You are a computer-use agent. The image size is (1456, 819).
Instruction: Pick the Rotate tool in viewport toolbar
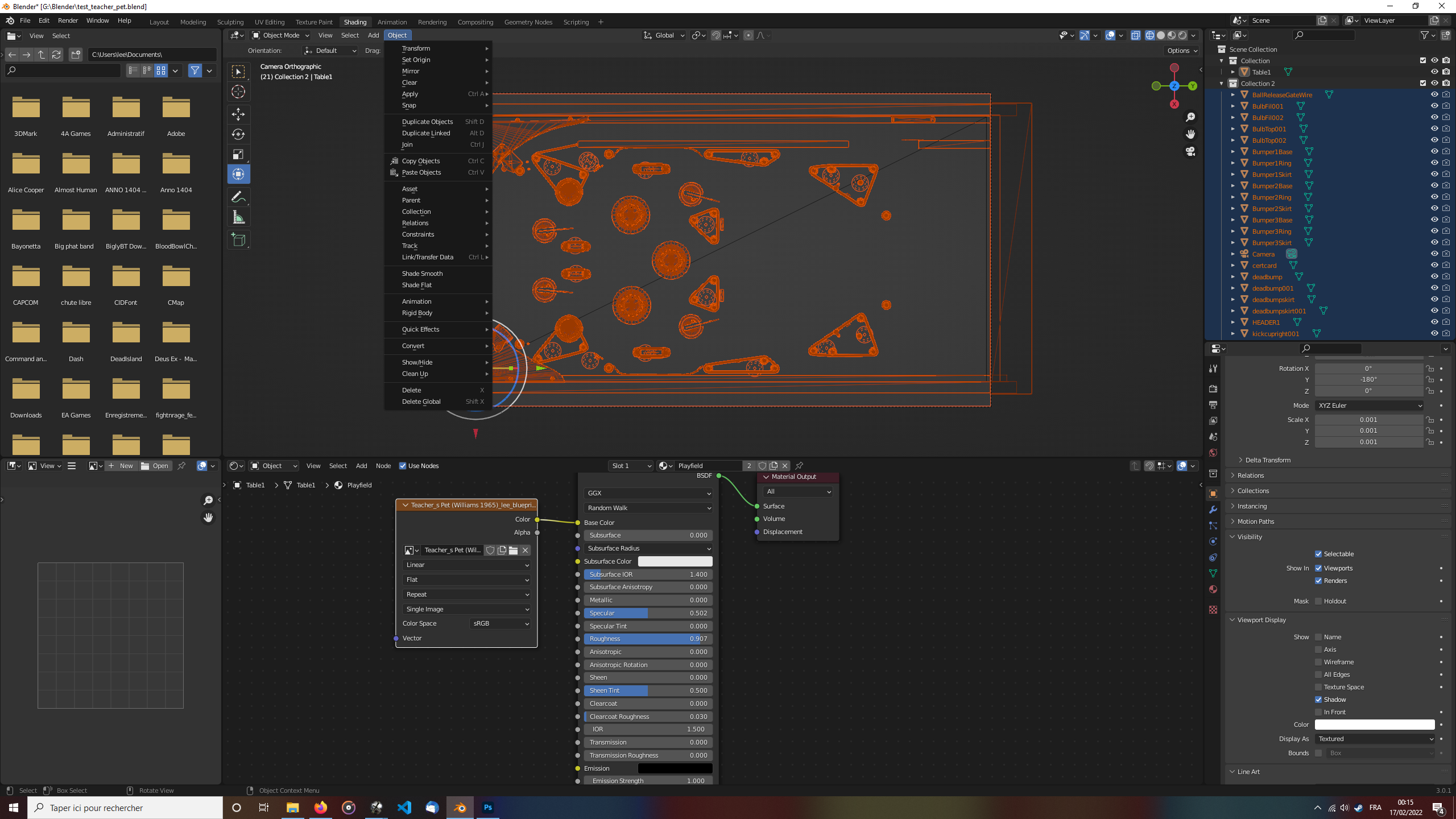pos(238,134)
